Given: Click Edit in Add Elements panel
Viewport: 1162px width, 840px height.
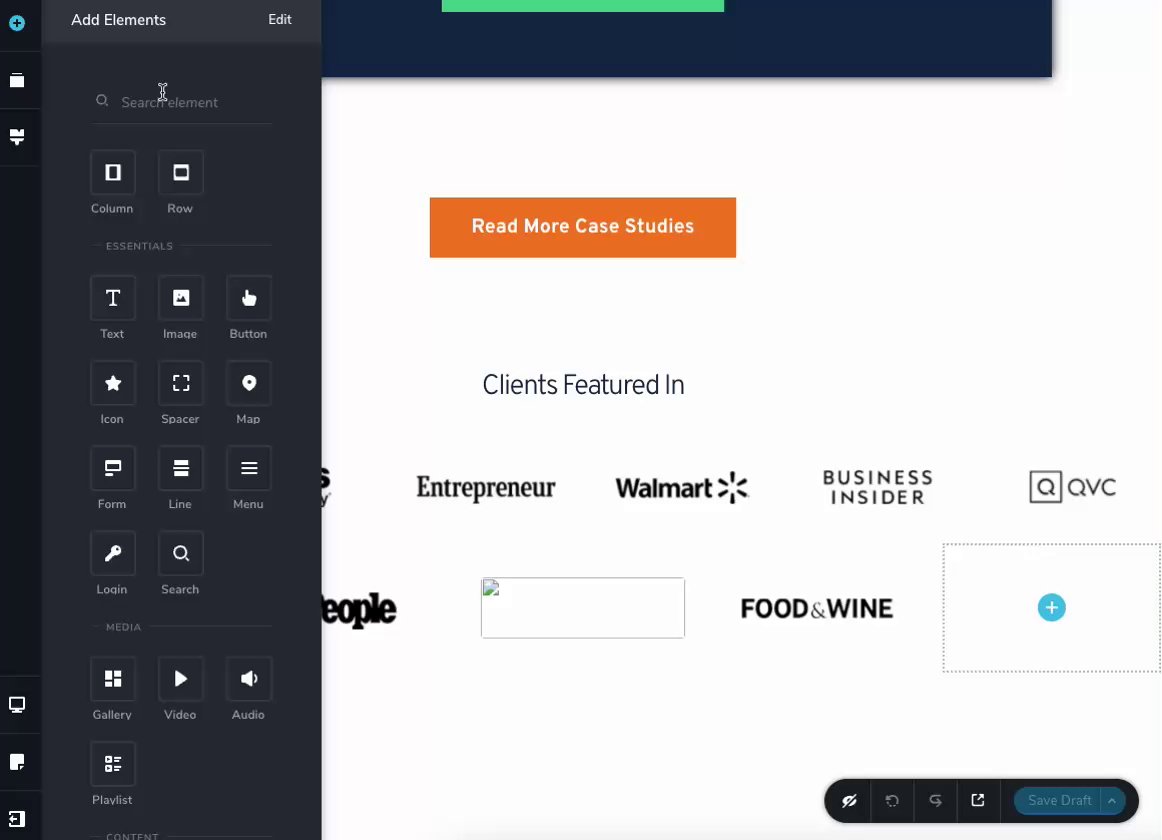Looking at the screenshot, I should (x=279, y=20).
